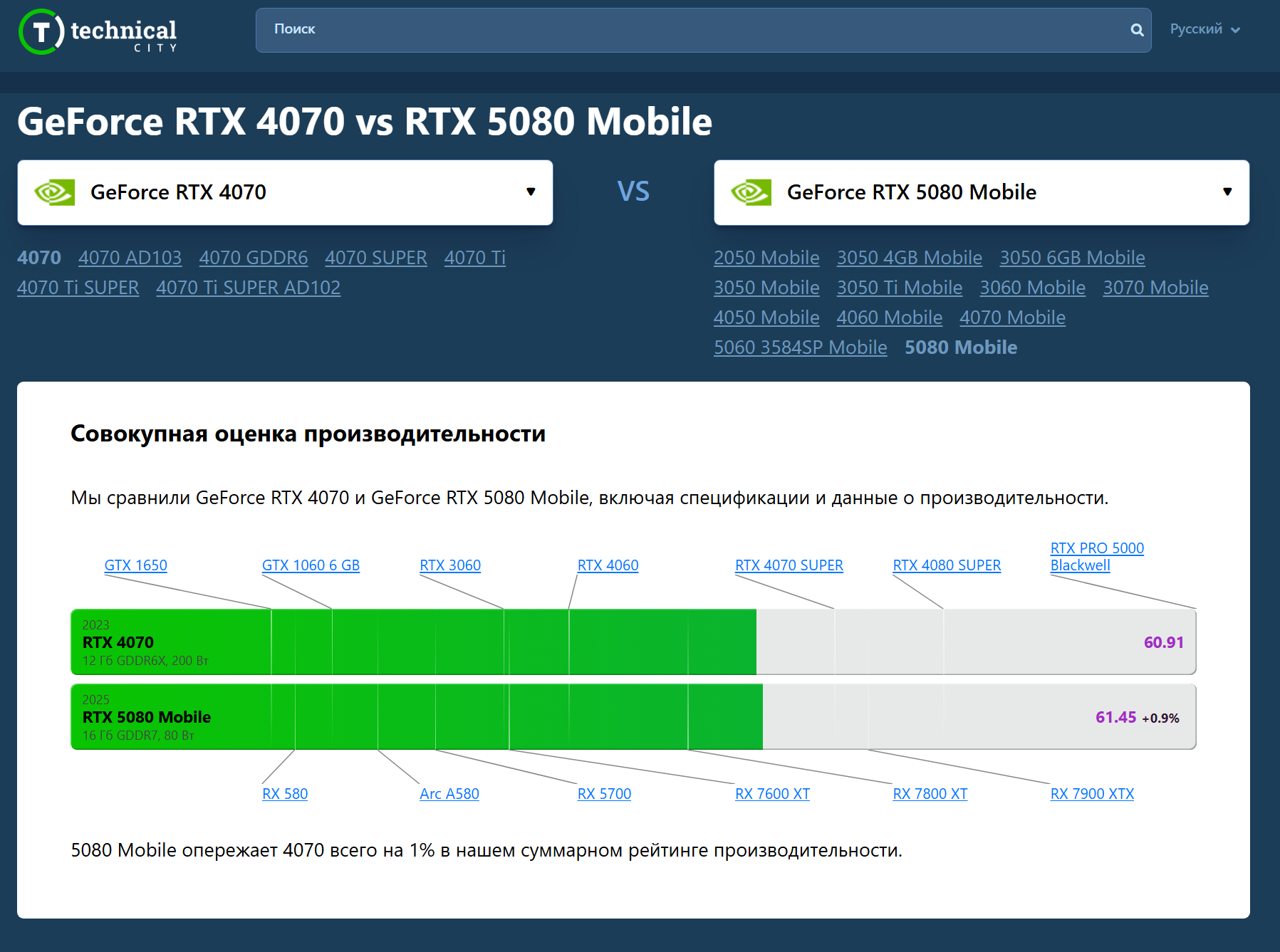Select the 4070 Mobile variant link
Viewport: 1280px width, 952px height.
[1012, 318]
